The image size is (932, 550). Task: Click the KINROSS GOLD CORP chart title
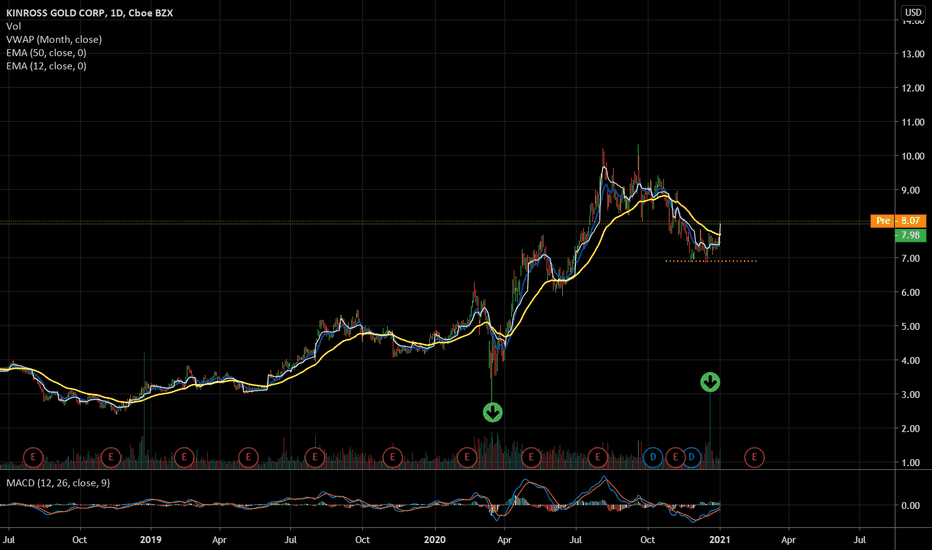[x=90, y=12]
